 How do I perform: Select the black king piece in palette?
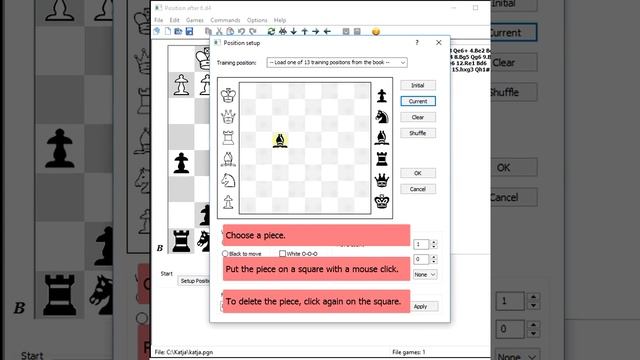382,201
